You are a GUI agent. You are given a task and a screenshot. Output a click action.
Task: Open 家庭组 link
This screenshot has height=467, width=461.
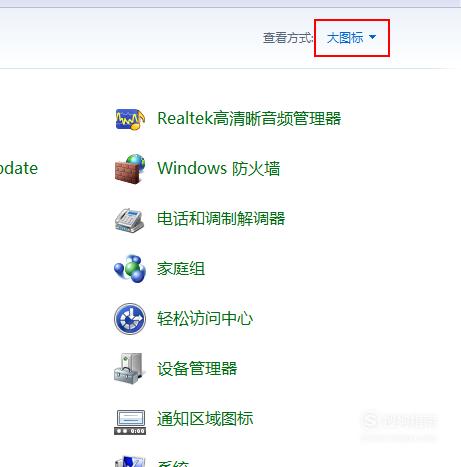(x=181, y=269)
